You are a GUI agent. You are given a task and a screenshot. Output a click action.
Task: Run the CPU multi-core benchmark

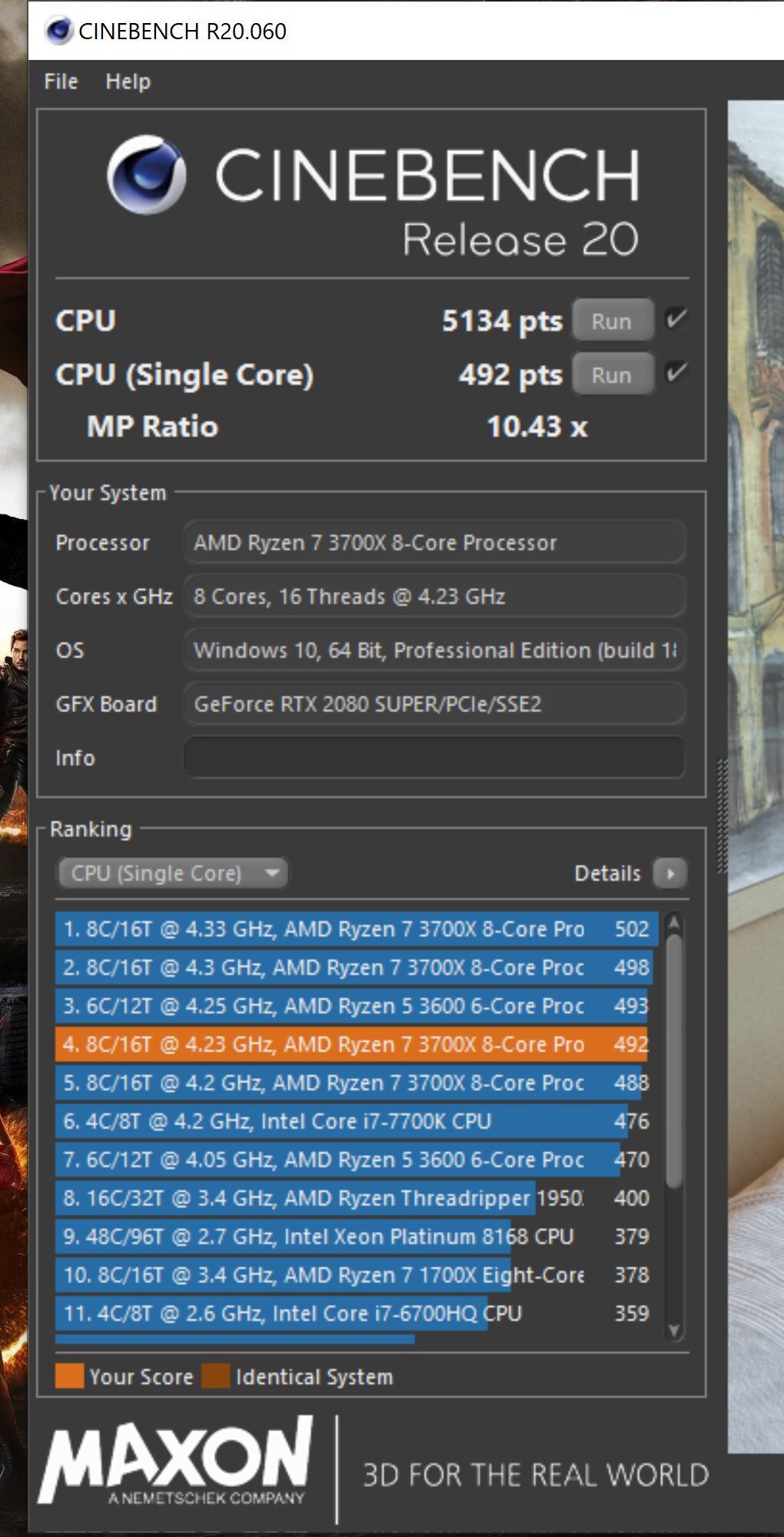pos(612,321)
